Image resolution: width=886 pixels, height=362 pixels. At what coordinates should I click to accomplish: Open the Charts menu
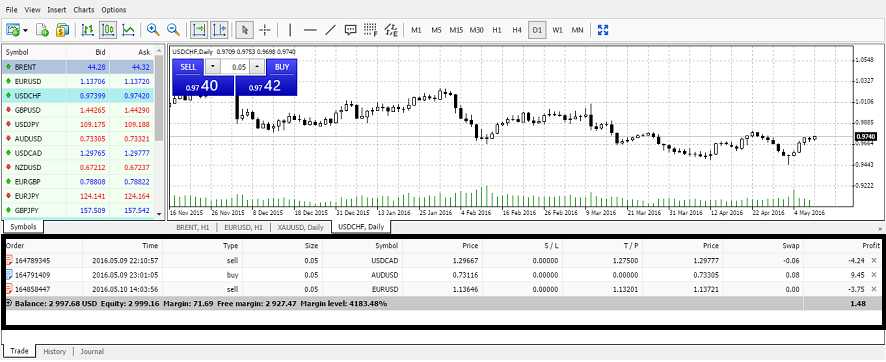coord(84,10)
